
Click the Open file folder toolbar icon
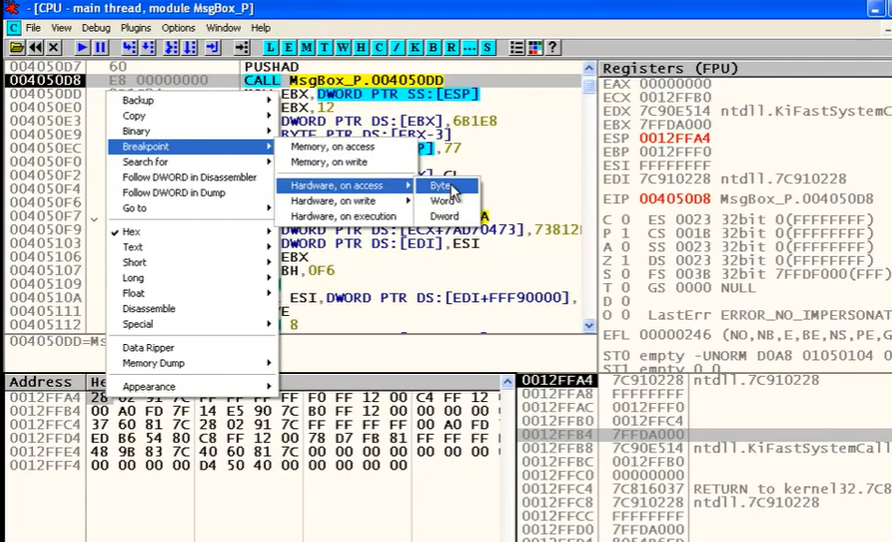pos(17,48)
